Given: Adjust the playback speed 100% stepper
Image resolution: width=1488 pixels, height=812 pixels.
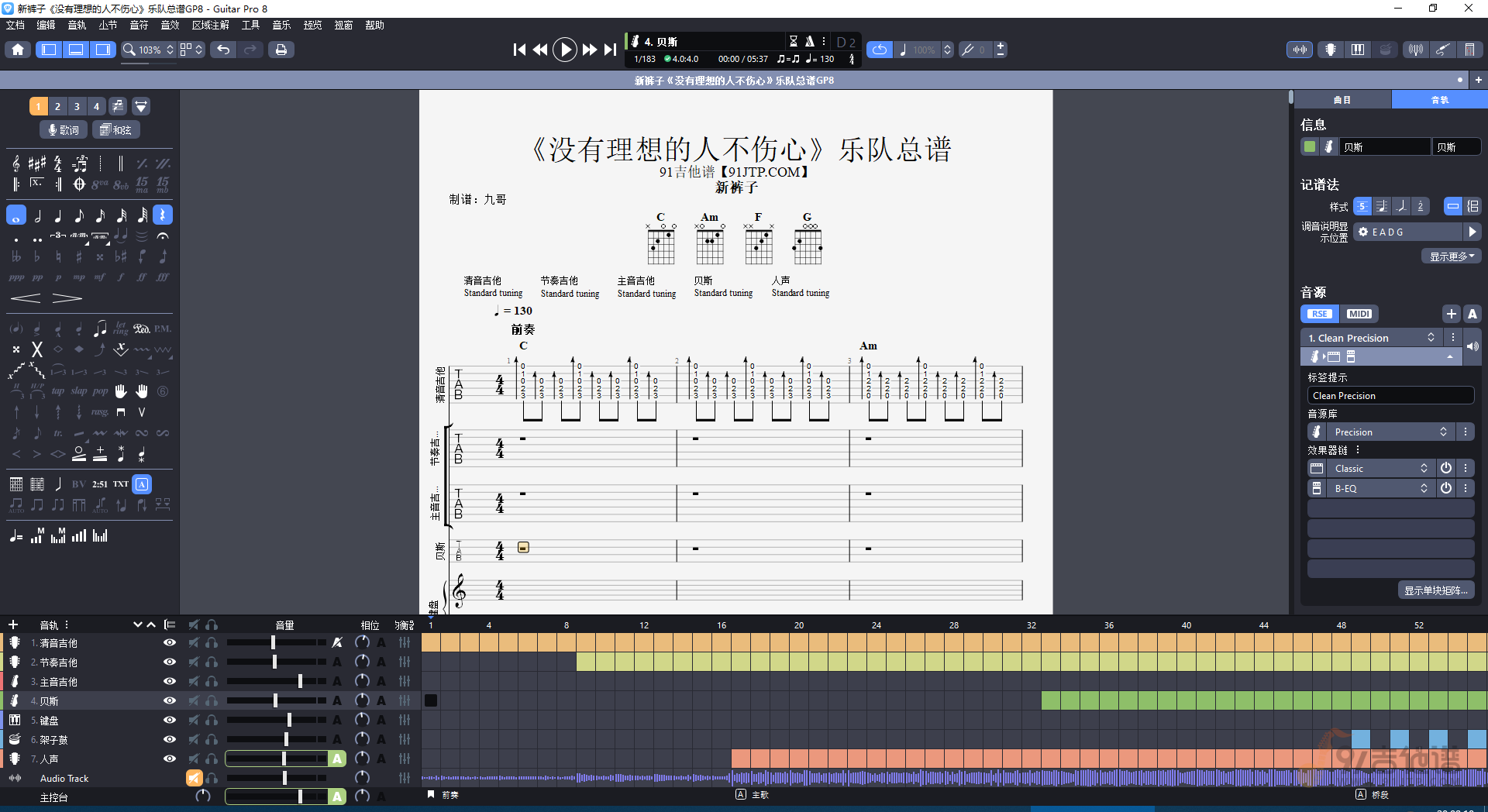Looking at the screenshot, I should [x=947, y=50].
